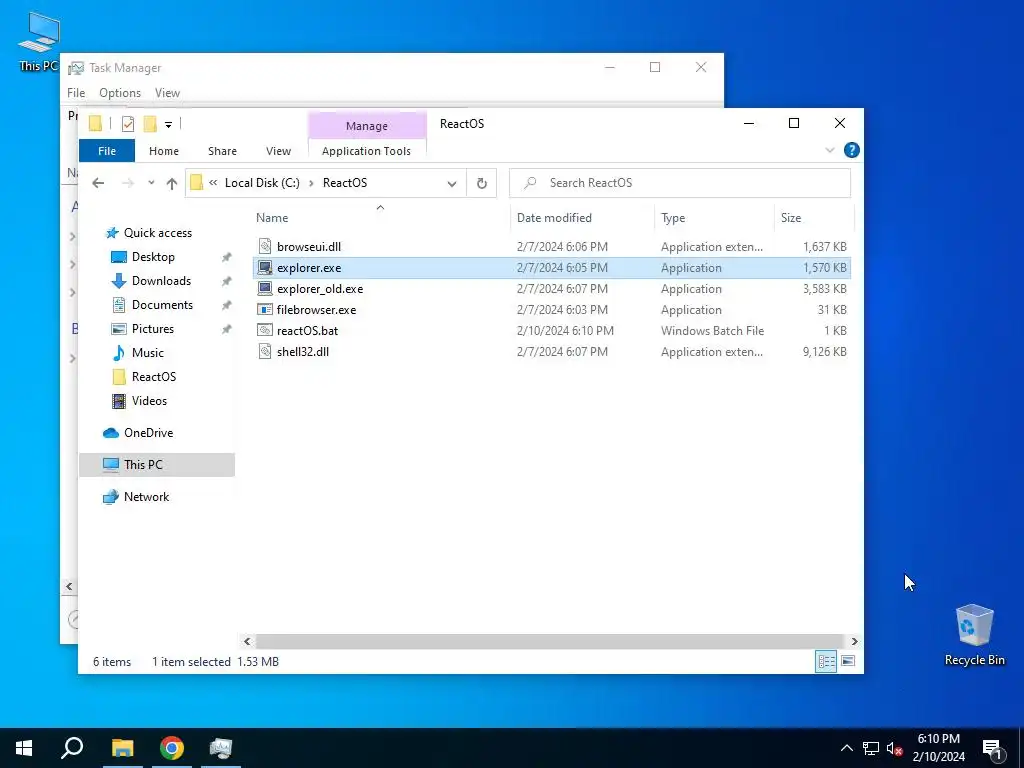Open the Recycle Bin desktop icon
The image size is (1024, 768).
(x=974, y=633)
